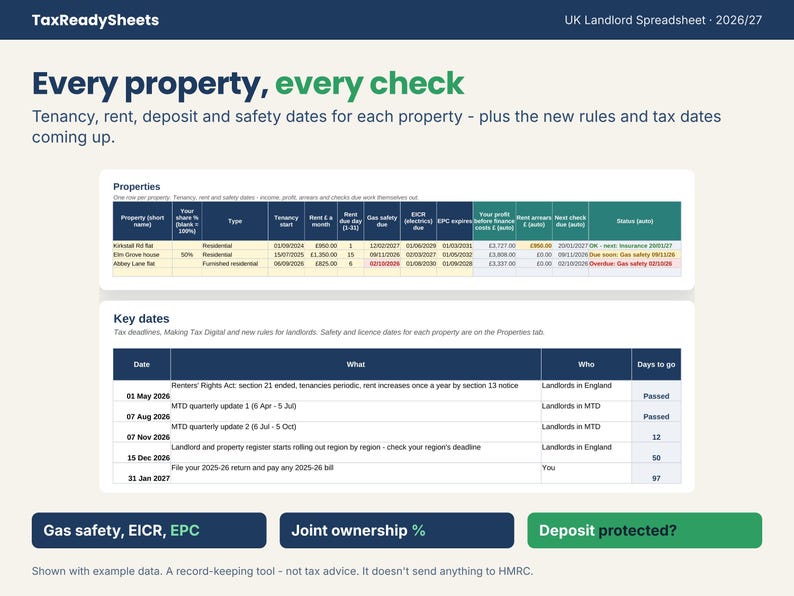
Task: Select the 'Status (auto)' column header
Action: [x=634, y=221]
